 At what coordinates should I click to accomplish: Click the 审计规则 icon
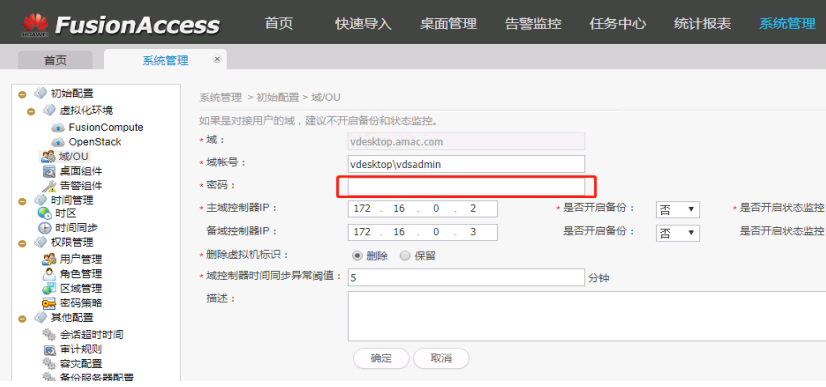(49, 349)
